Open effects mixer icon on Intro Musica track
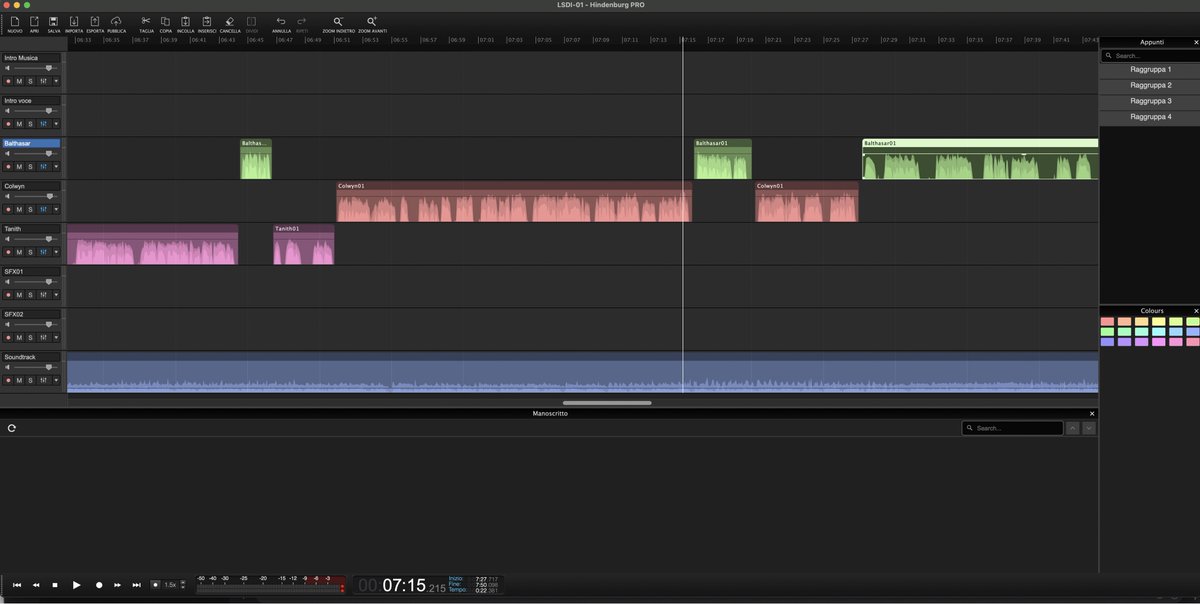 44,81
